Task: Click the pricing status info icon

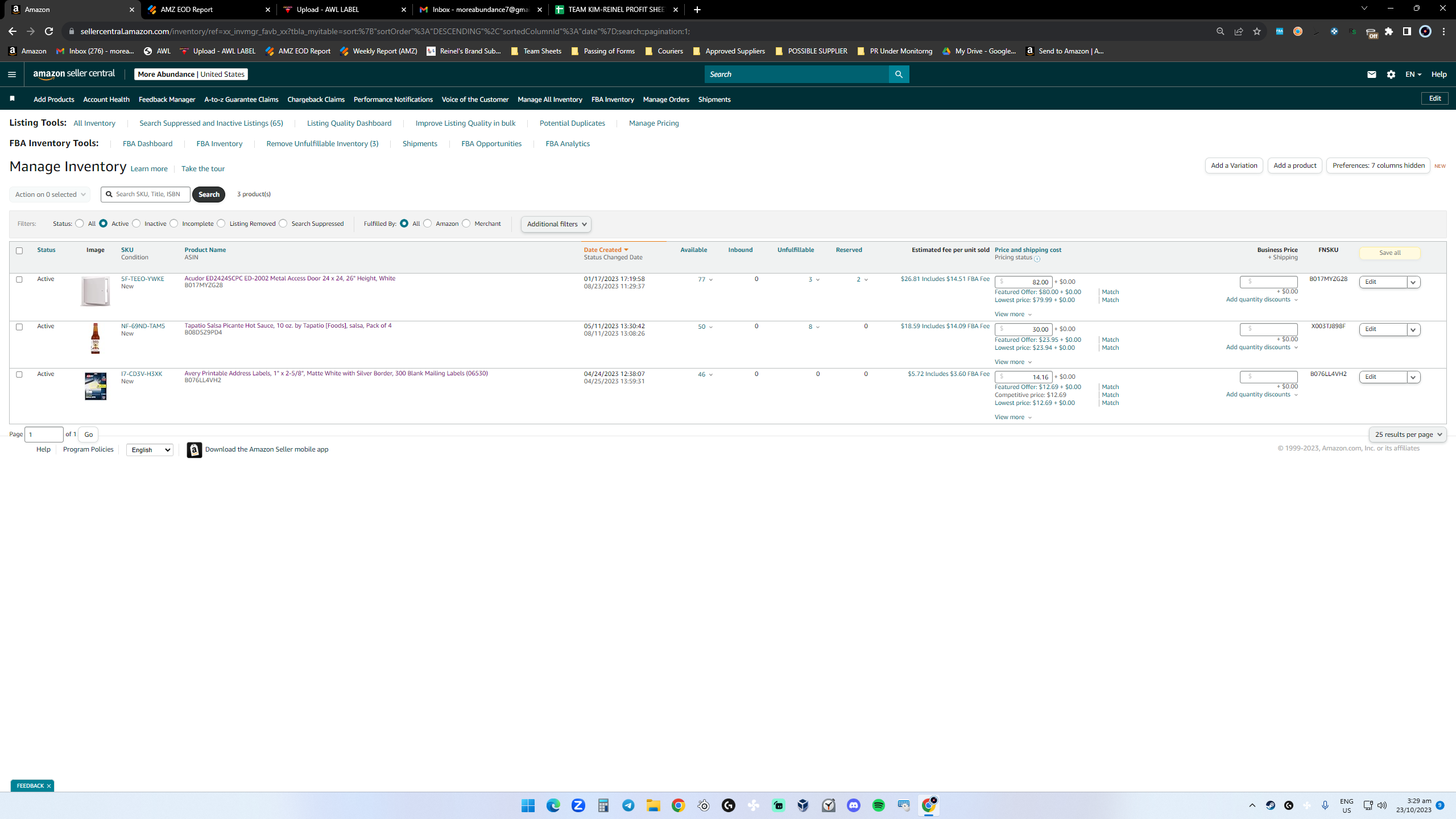Action: pyautogui.click(x=1037, y=259)
